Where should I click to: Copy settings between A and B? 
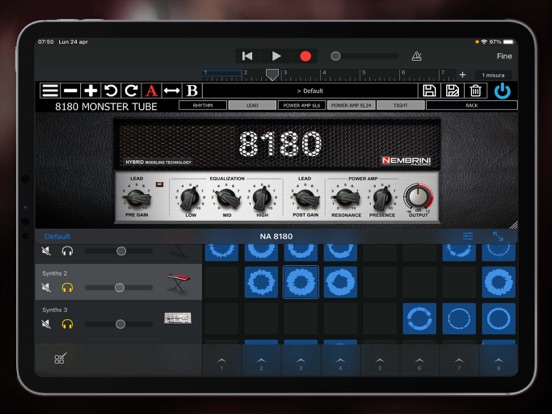coord(172,91)
